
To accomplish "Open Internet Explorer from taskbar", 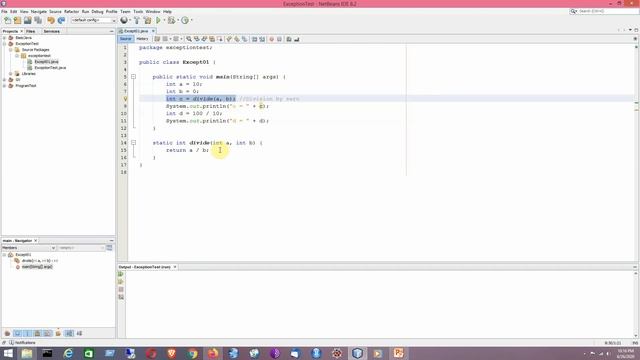I will coord(68,353).
